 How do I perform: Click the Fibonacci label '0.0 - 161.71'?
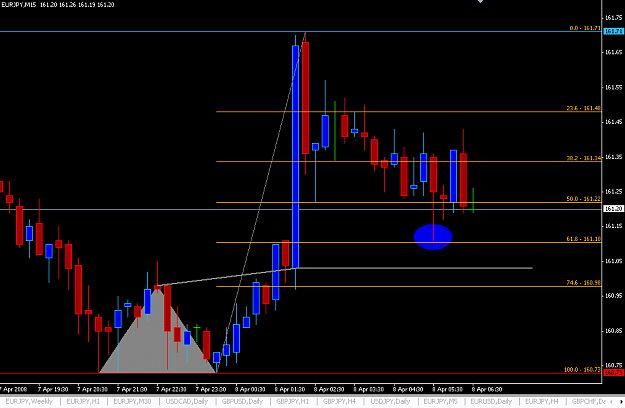pos(585,28)
